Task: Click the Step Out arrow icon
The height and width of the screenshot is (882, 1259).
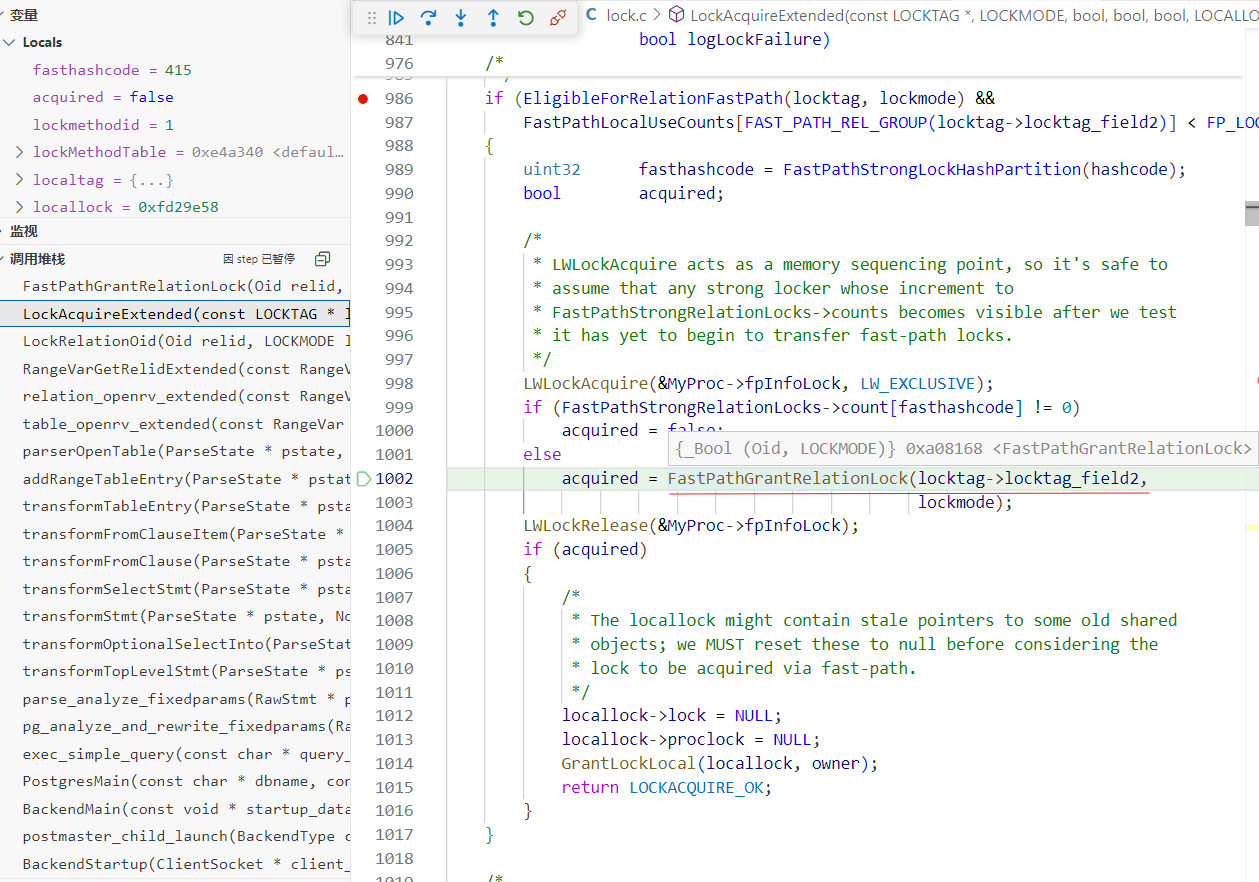Action: 493,18
